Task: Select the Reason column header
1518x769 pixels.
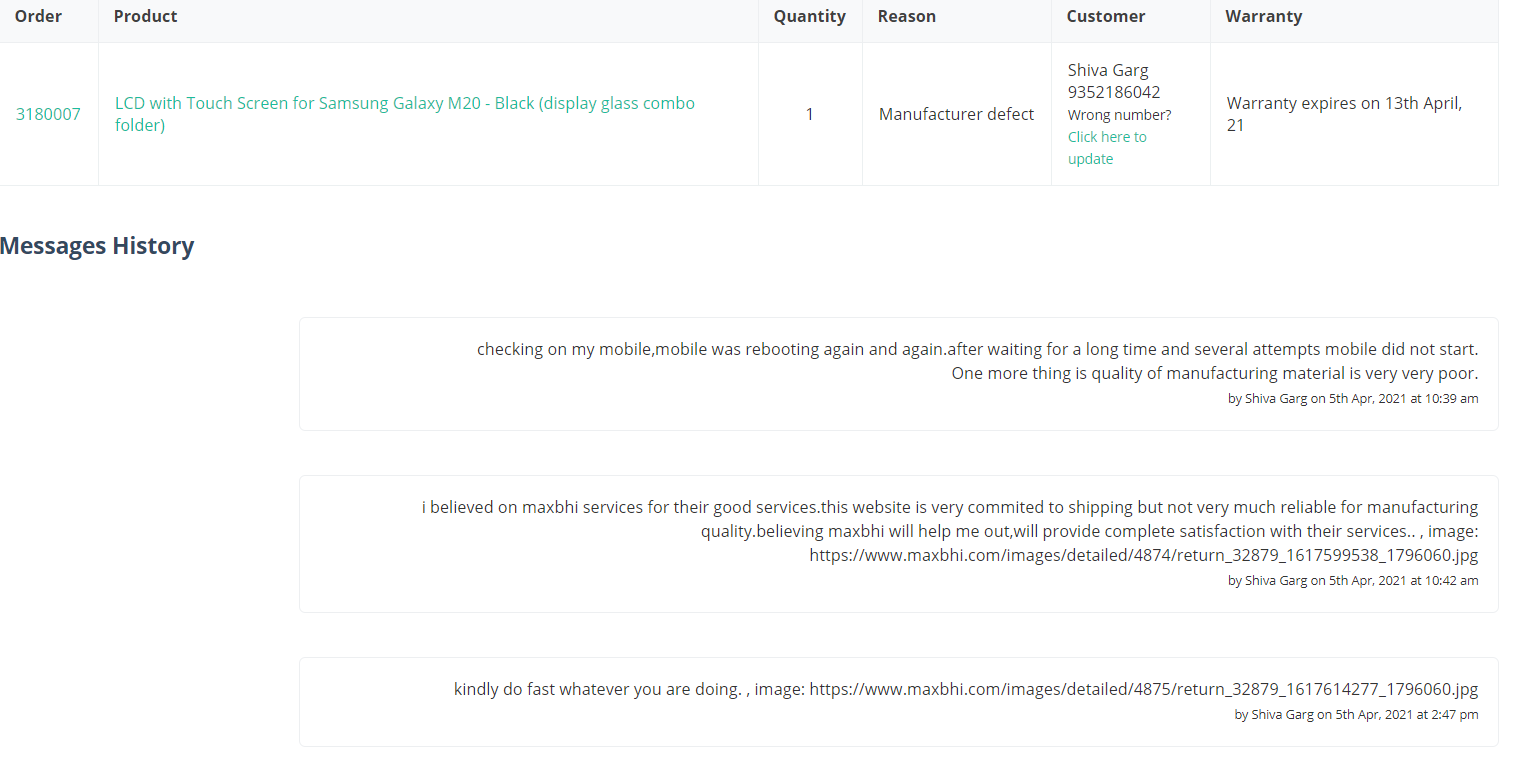Action: [x=907, y=16]
